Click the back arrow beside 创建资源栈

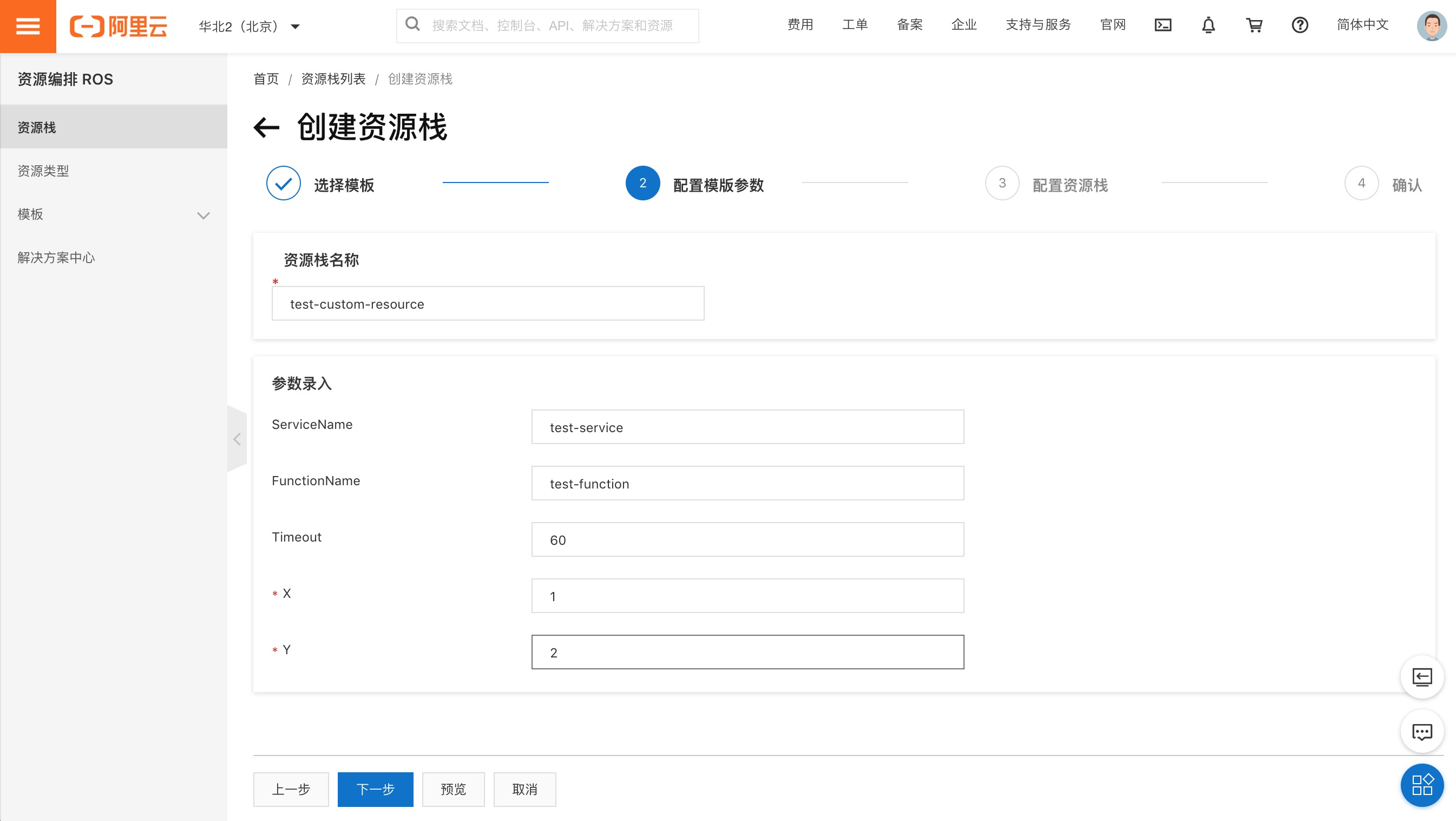click(x=266, y=127)
